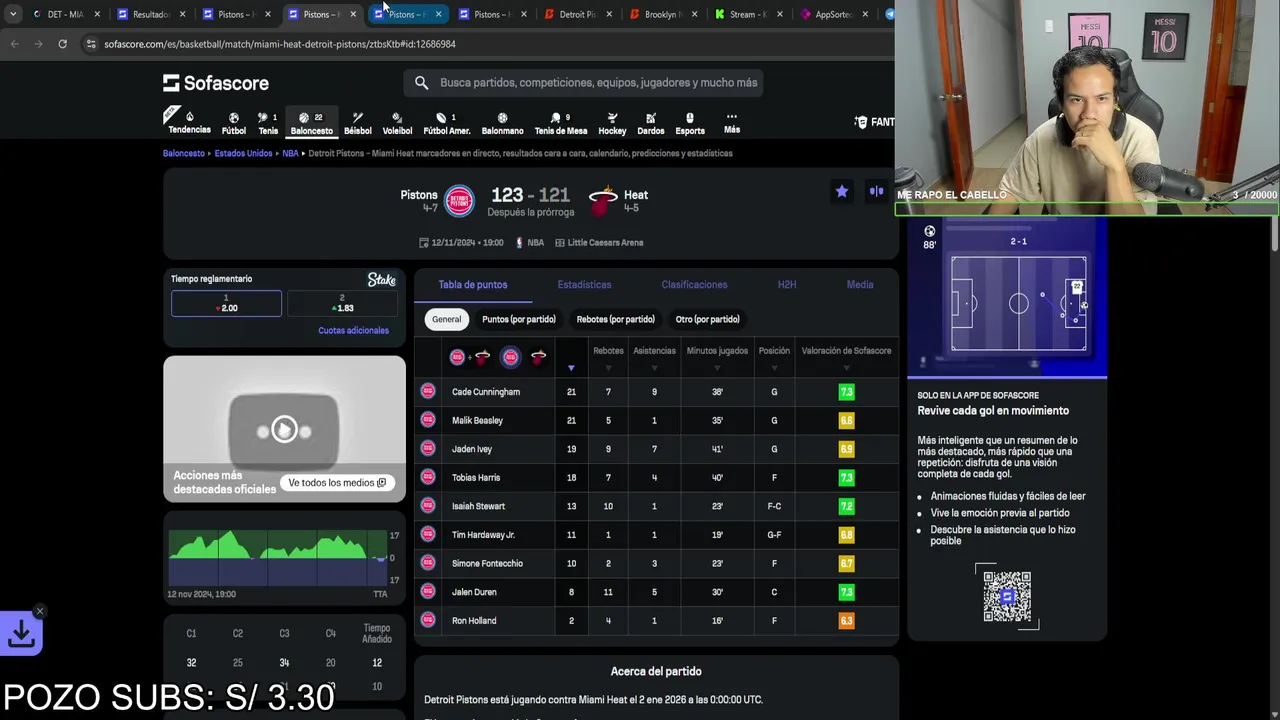Image resolution: width=1280 pixels, height=720 pixels.
Task: Open the Dardos section
Action: (x=650, y=123)
